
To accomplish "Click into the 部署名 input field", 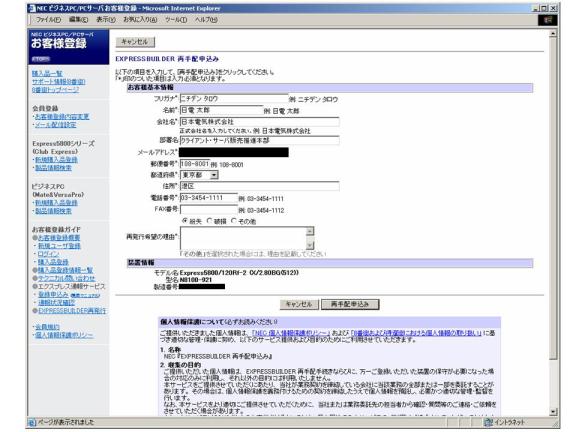I will pyautogui.click(x=259, y=140).
